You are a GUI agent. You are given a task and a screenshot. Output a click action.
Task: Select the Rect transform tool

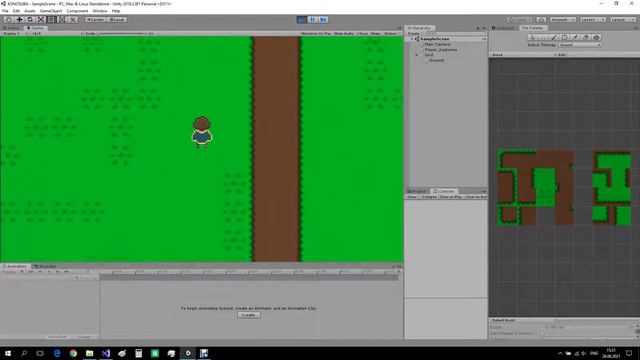[51, 20]
